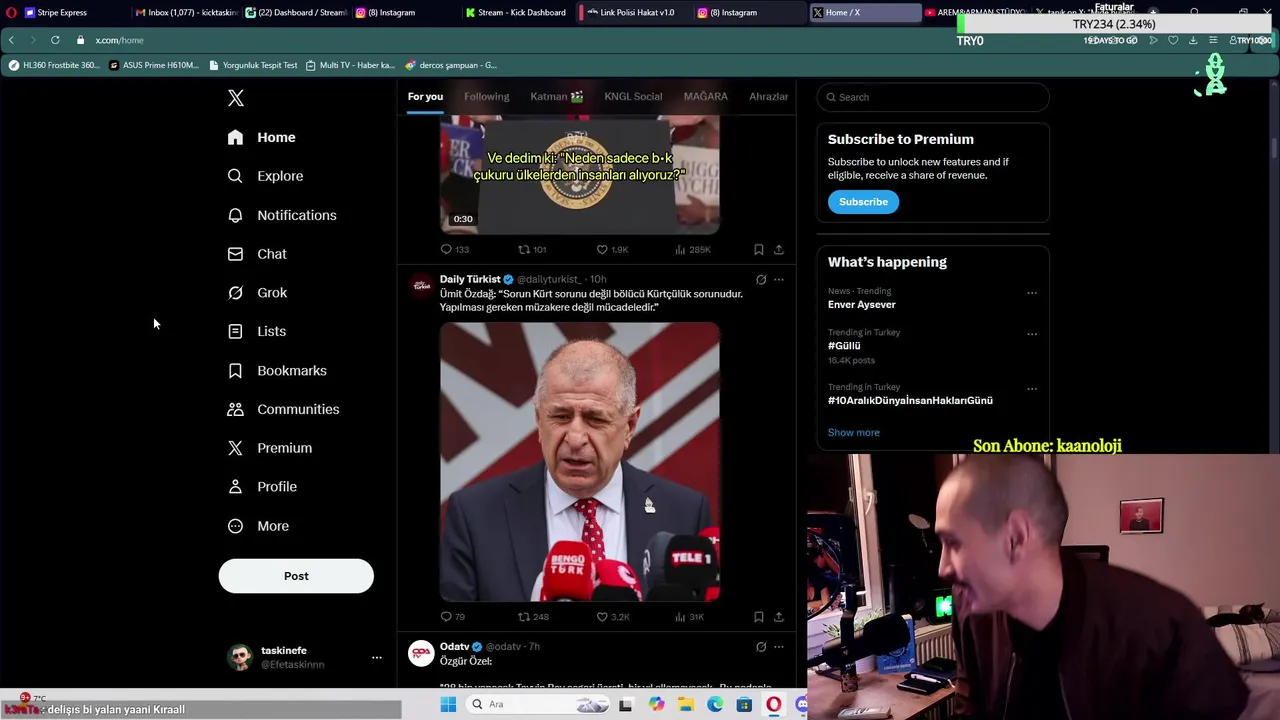Open Lists in the sidebar
This screenshot has width=1280, height=720.
click(257, 331)
